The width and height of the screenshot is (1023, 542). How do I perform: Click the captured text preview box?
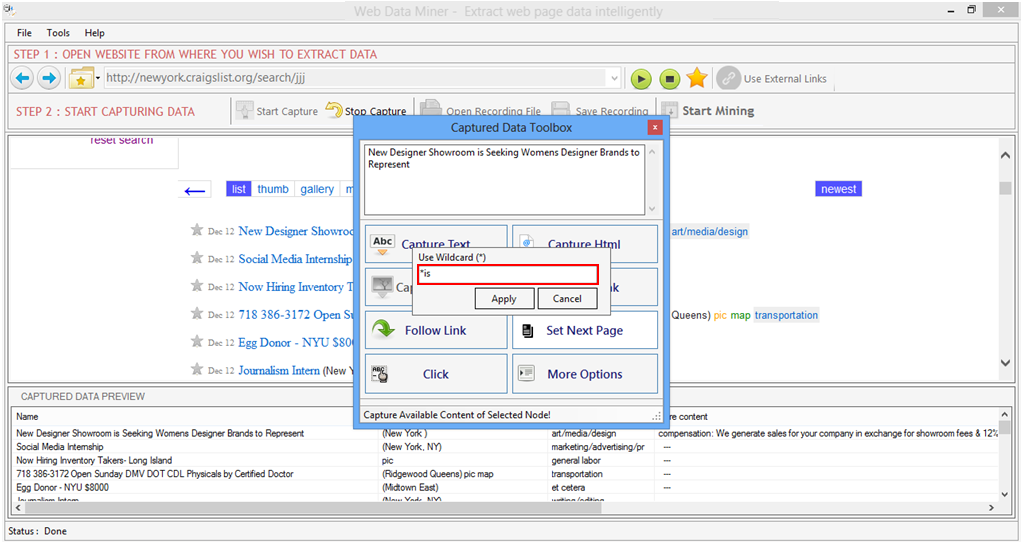point(504,179)
